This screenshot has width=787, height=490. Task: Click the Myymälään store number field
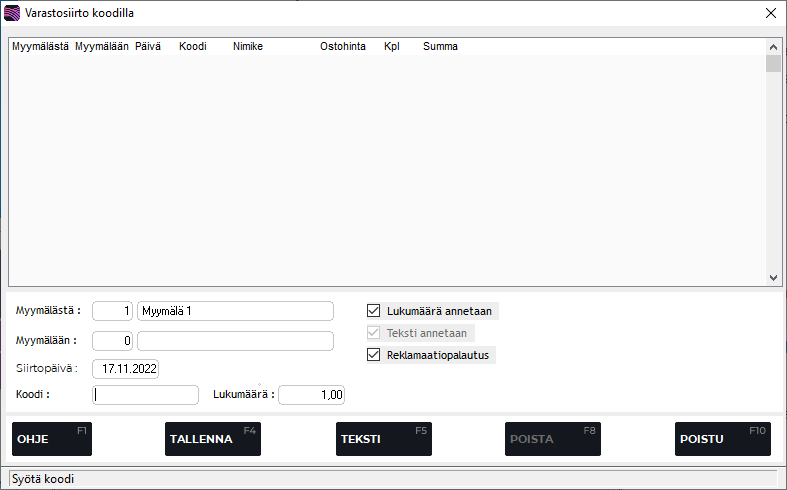[112, 341]
